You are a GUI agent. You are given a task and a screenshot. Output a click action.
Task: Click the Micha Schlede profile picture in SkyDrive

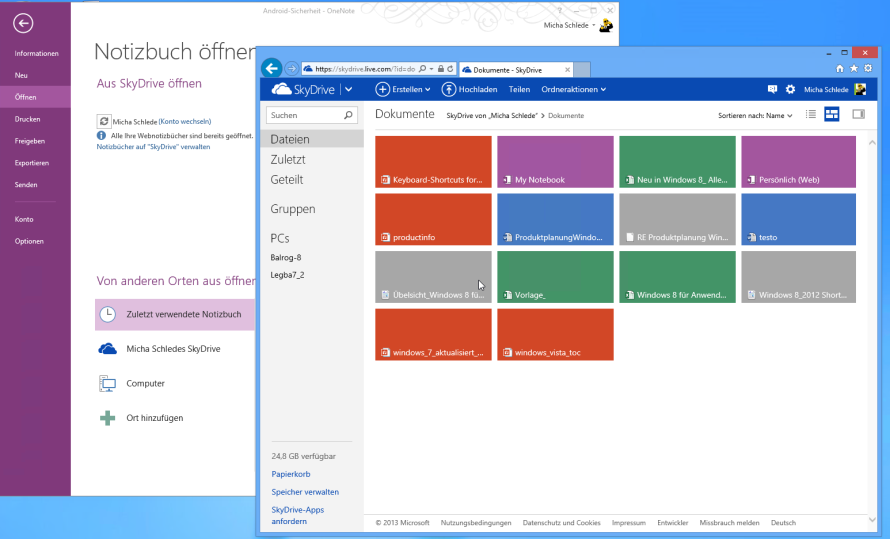[x=860, y=89]
